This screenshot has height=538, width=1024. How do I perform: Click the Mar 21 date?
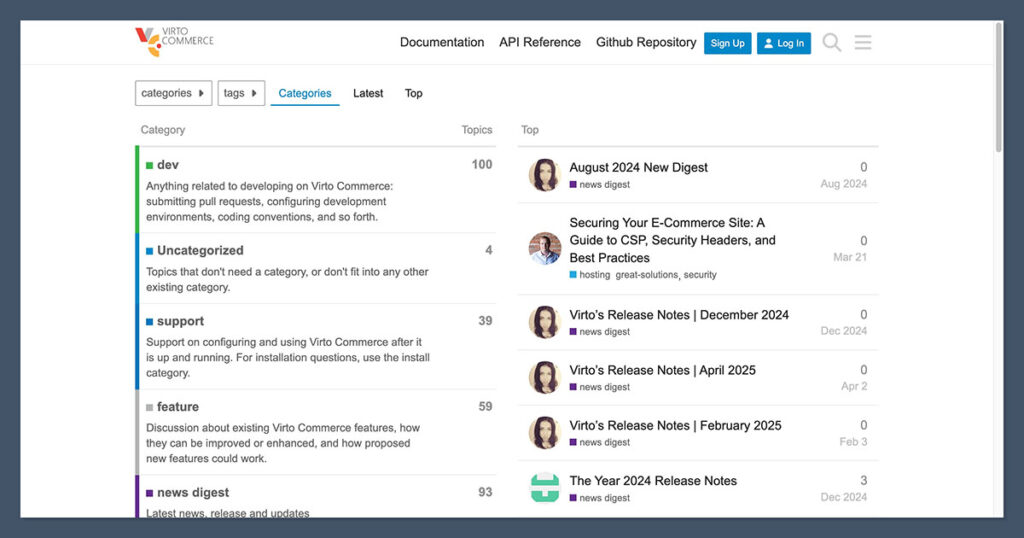(x=850, y=257)
